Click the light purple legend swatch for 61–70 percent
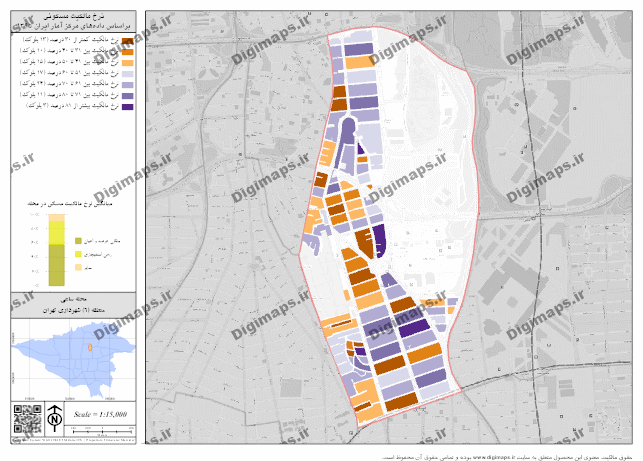Viewport: 643px width, 461px height. click(128, 85)
